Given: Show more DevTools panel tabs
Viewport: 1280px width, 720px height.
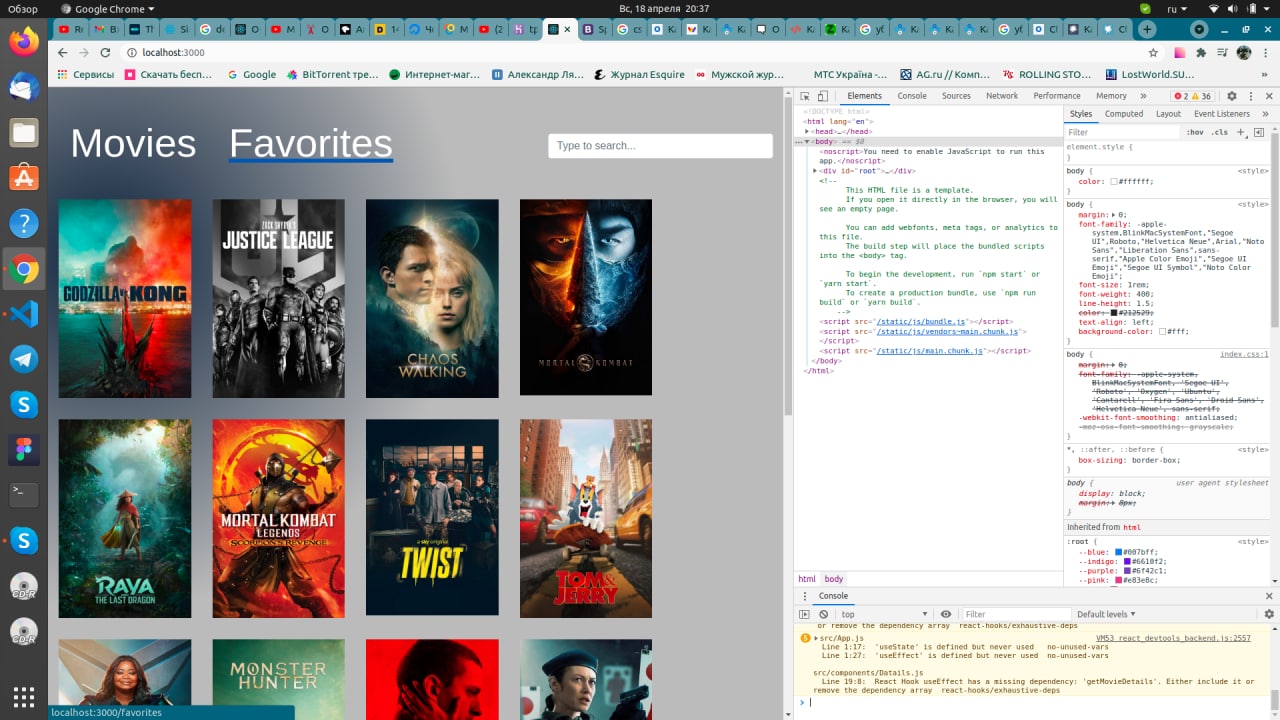Looking at the screenshot, I should pyautogui.click(x=1143, y=96).
